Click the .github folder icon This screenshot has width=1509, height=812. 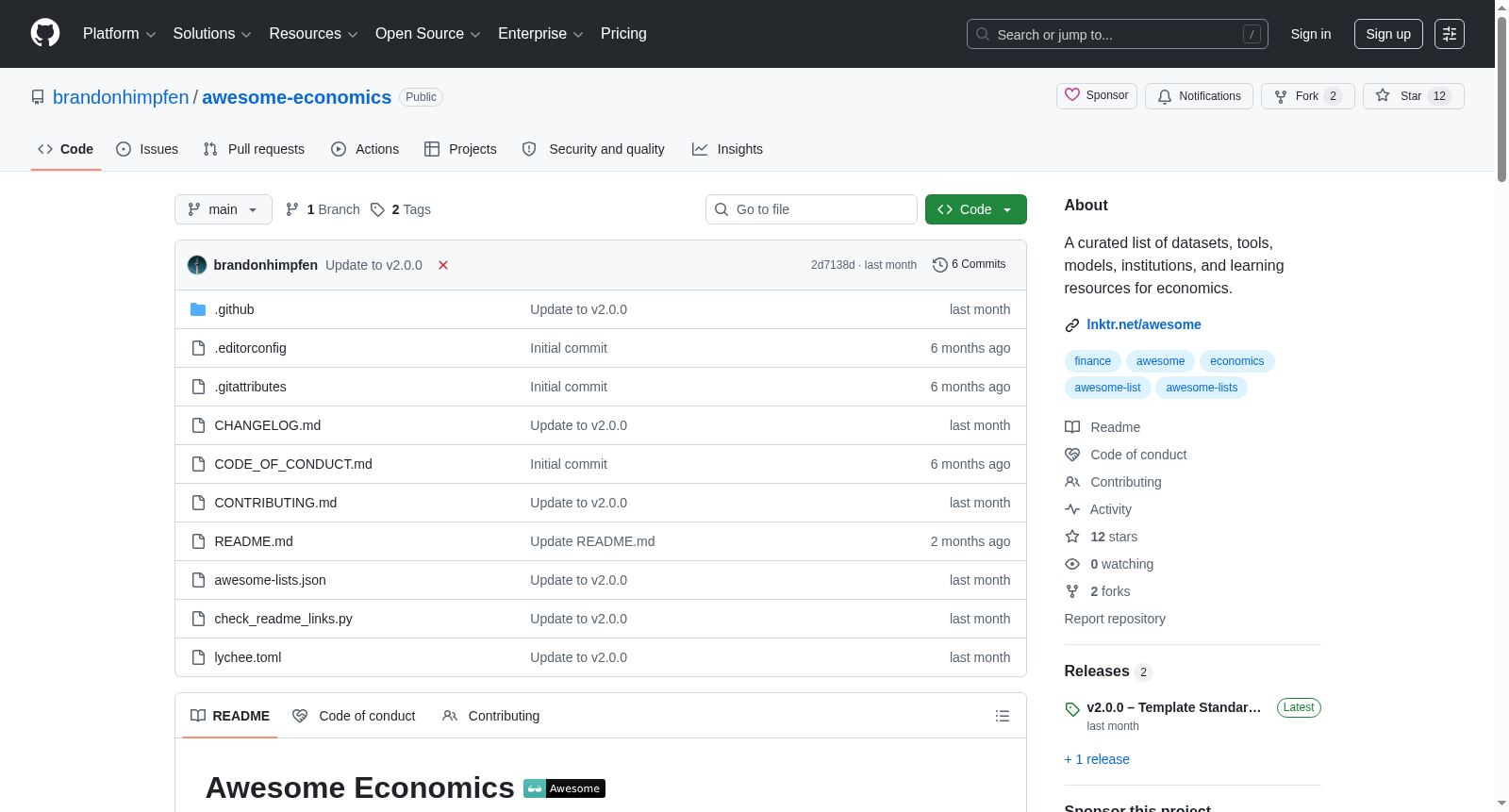click(x=198, y=309)
